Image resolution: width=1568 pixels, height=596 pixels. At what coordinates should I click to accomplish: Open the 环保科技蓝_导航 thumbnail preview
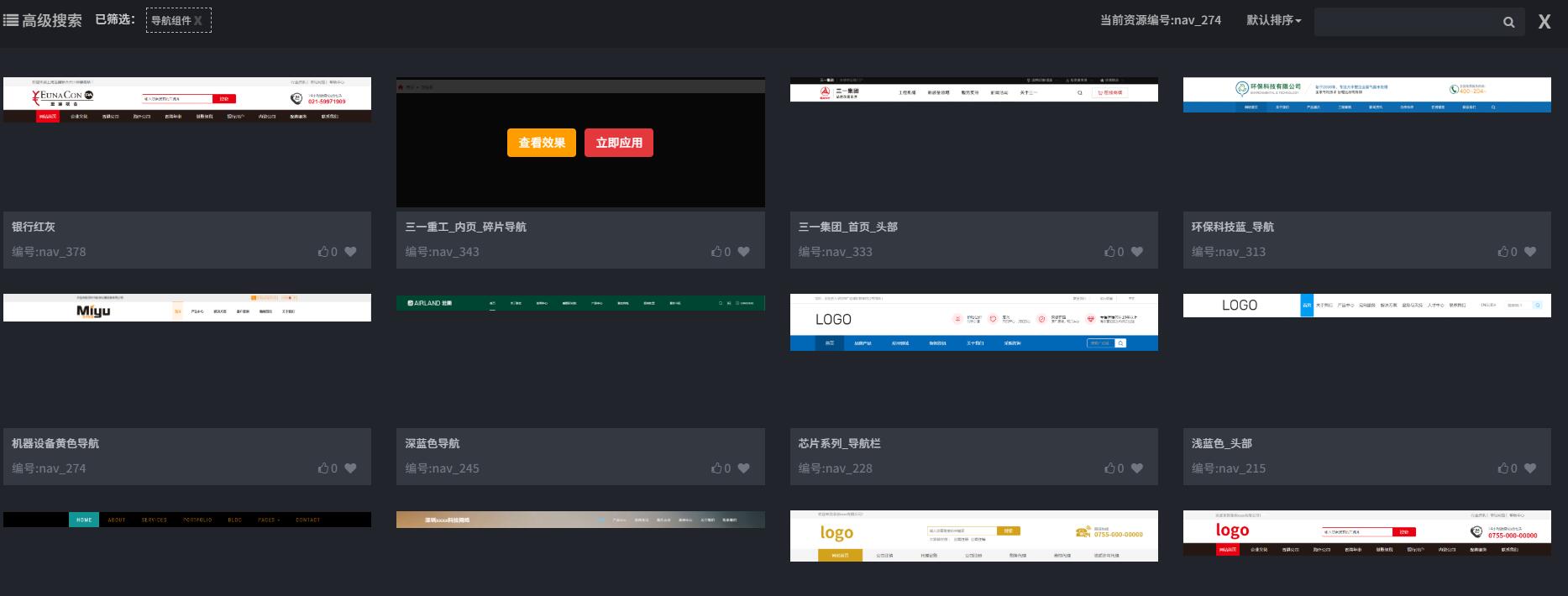click(1366, 95)
